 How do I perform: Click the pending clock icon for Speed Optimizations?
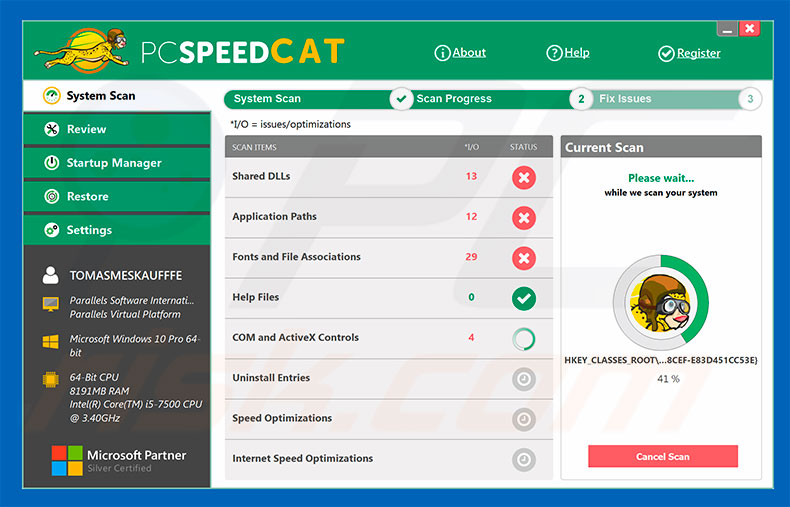523,419
